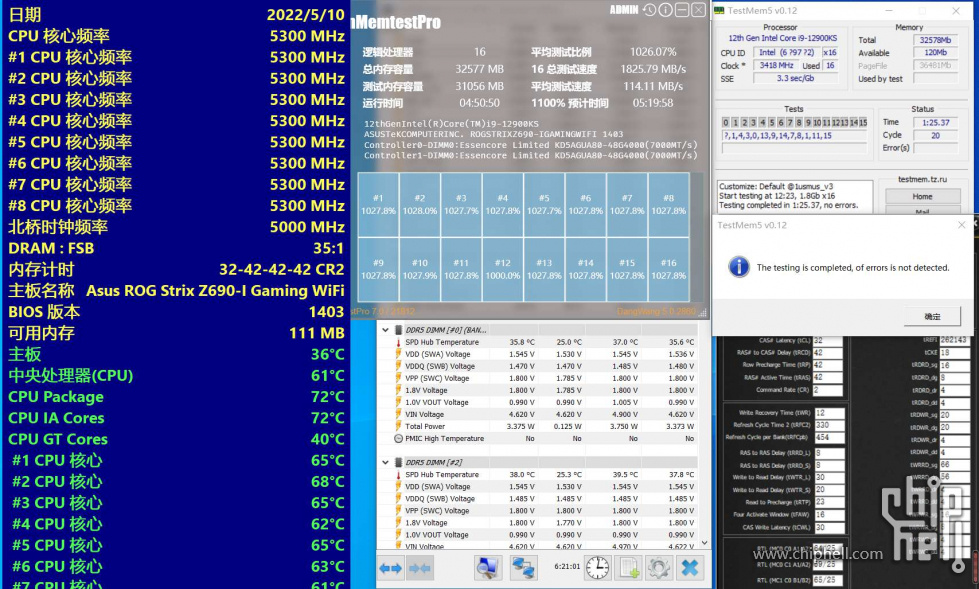
Task: Click clock icon in MemtestPro title bar
Action: 650,10
